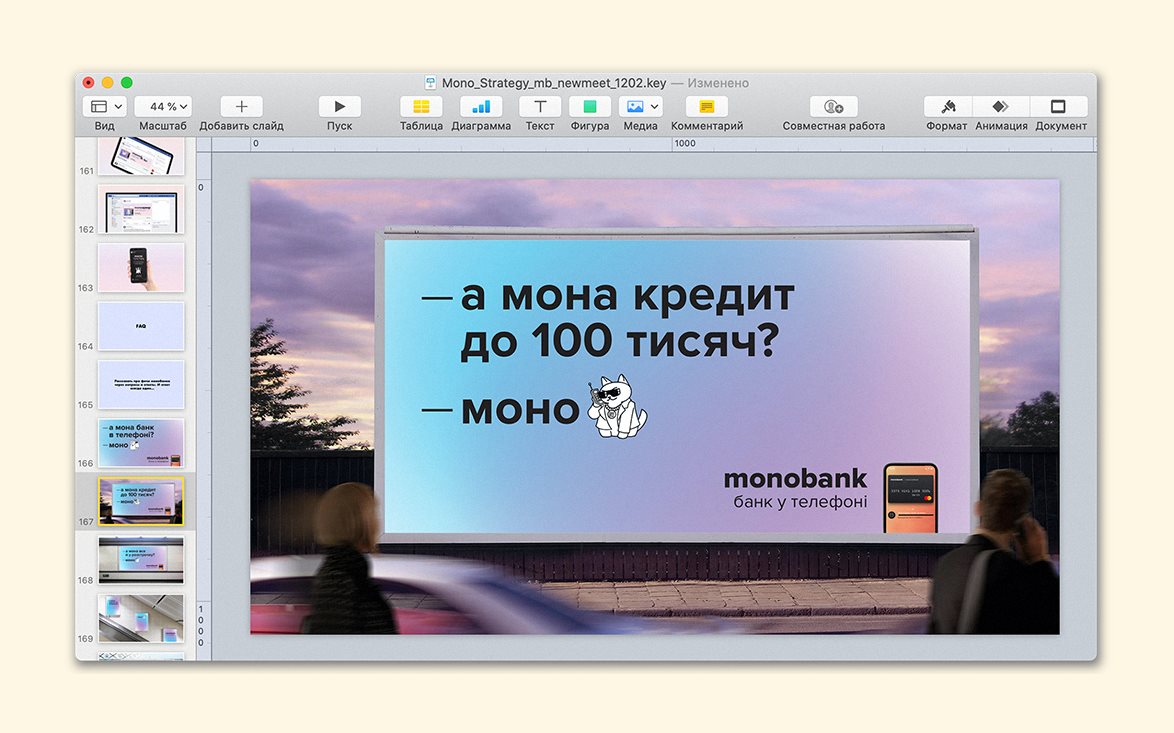
Task: Open the Анимация inspector panel
Action: (x=1001, y=106)
